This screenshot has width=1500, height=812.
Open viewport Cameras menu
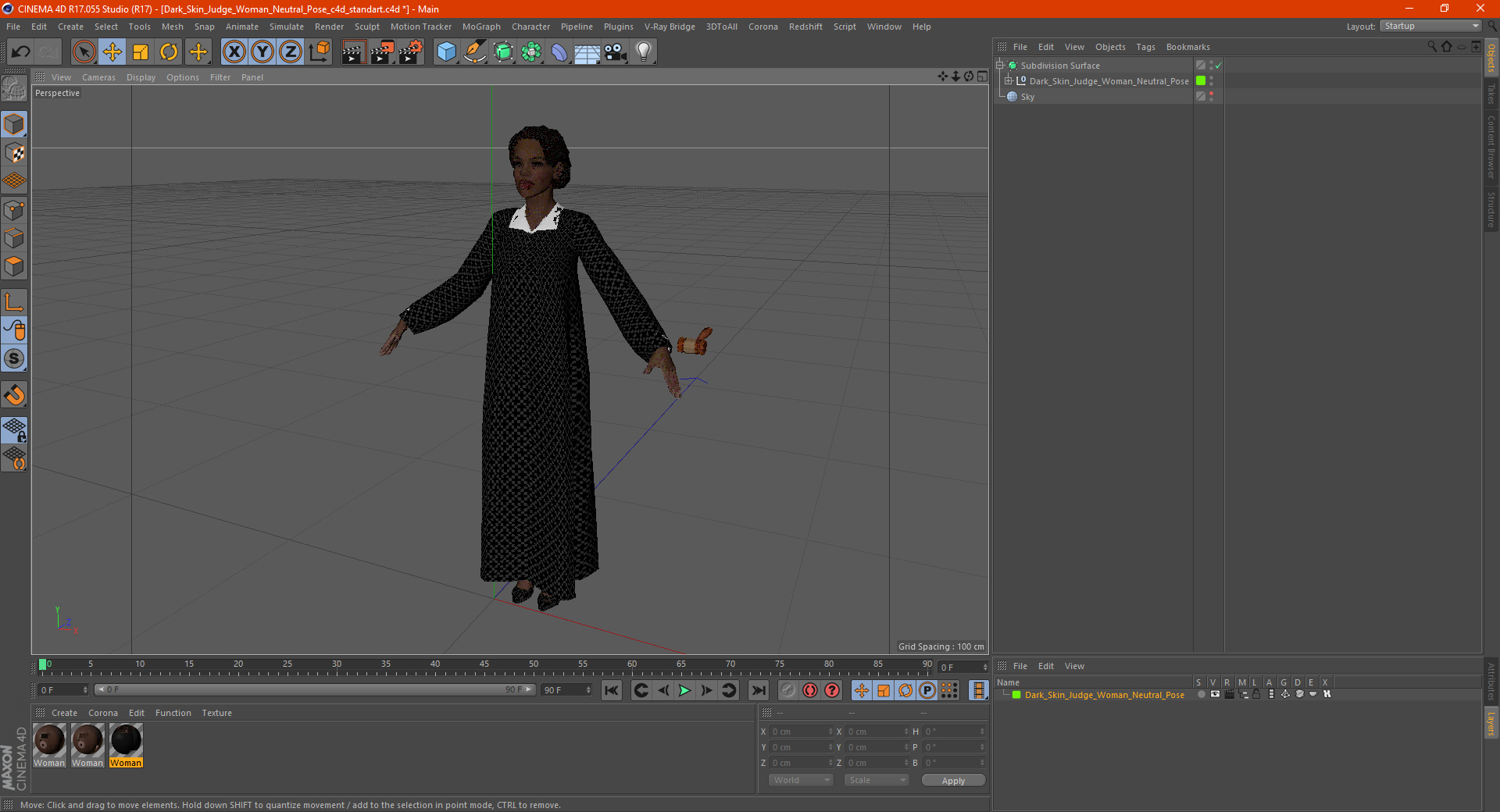pyautogui.click(x=98, y=77)
